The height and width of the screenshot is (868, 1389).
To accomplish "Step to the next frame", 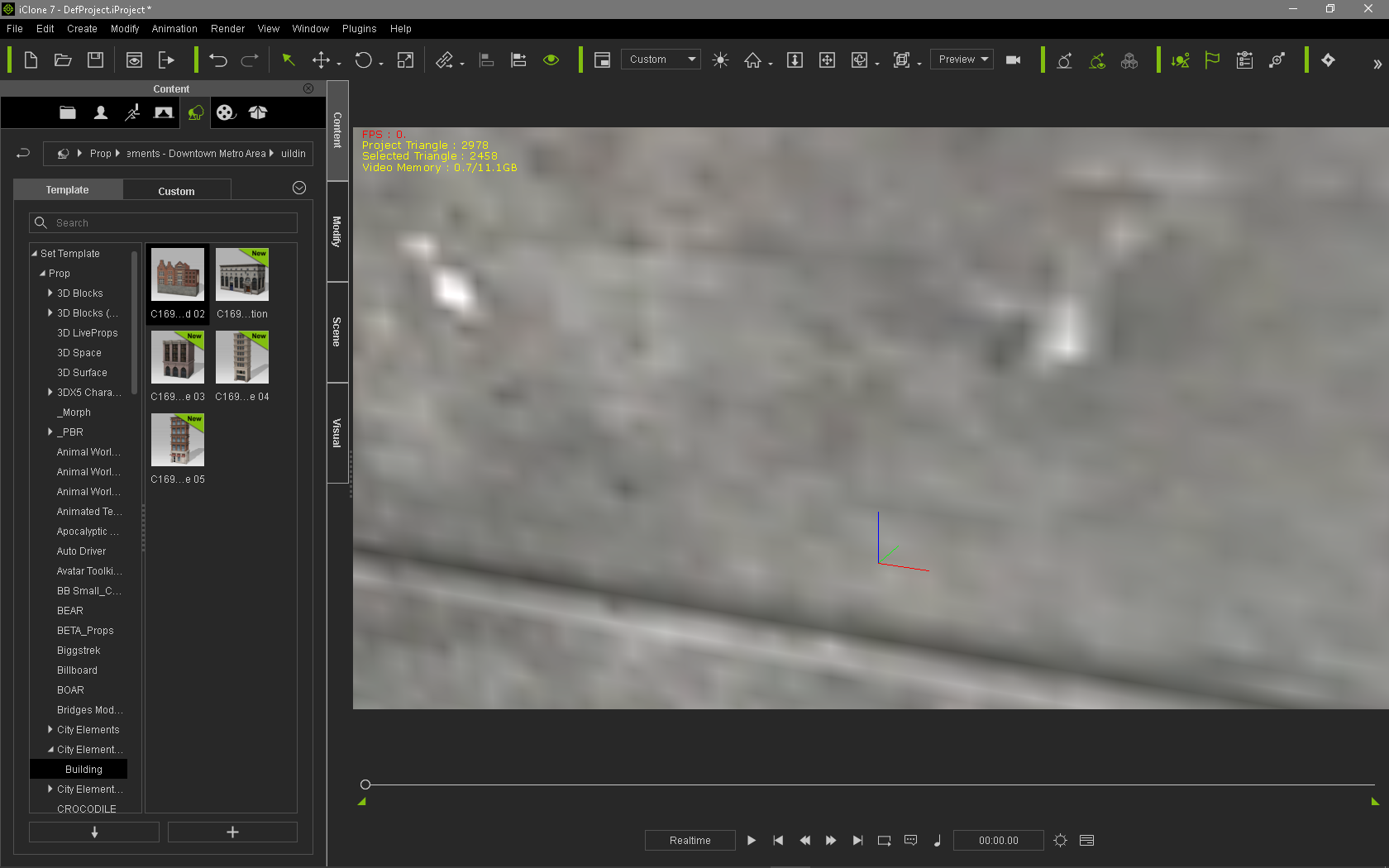I will coord(831,841).
